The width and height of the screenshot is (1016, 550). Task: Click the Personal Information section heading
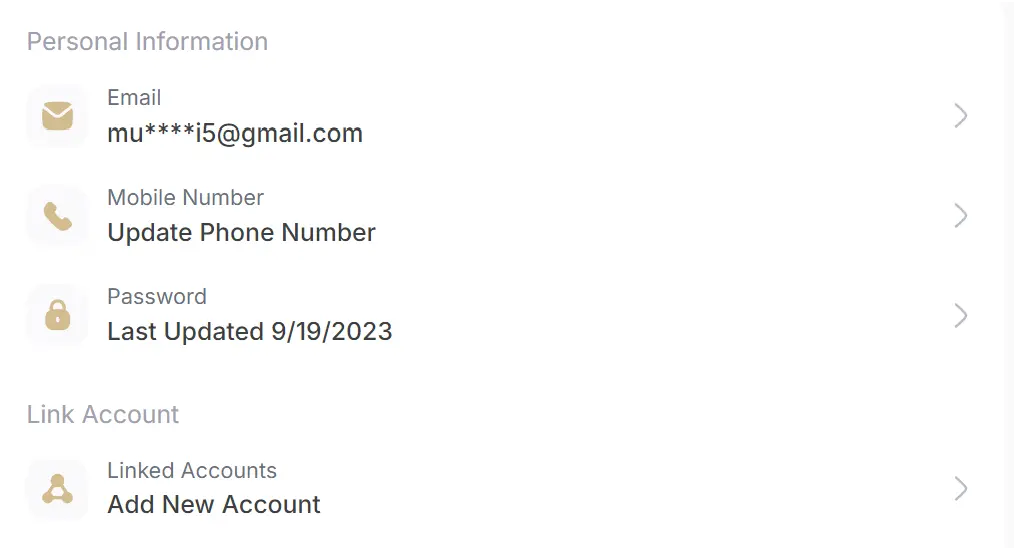(147, 42)
